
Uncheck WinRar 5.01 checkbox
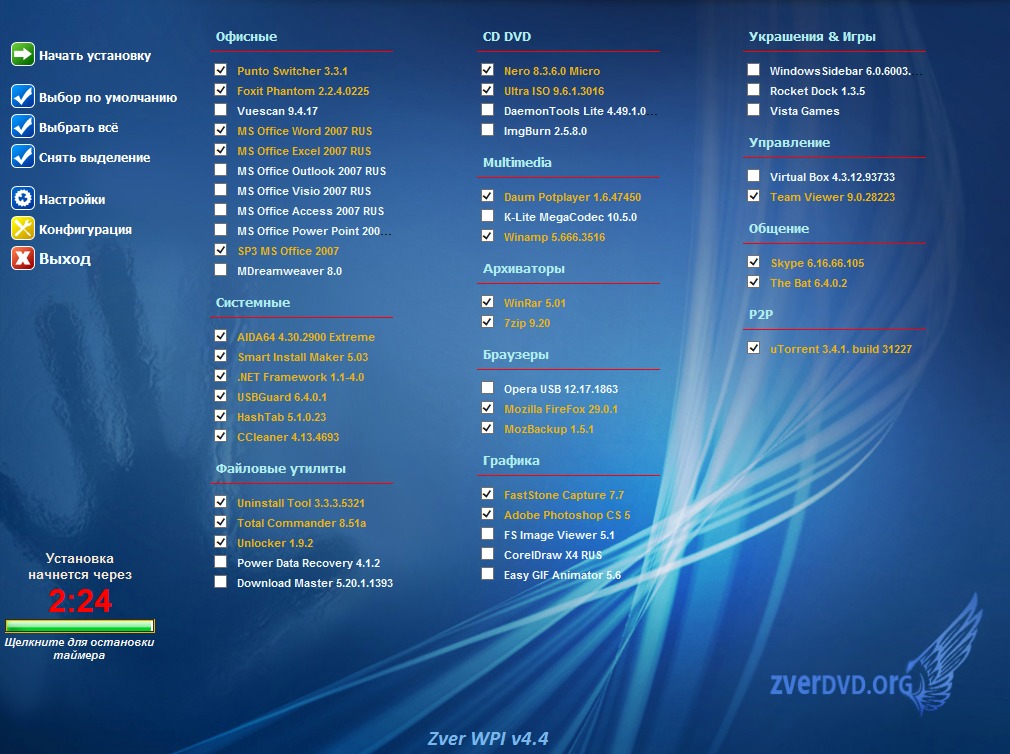click(x=487, y=301)
